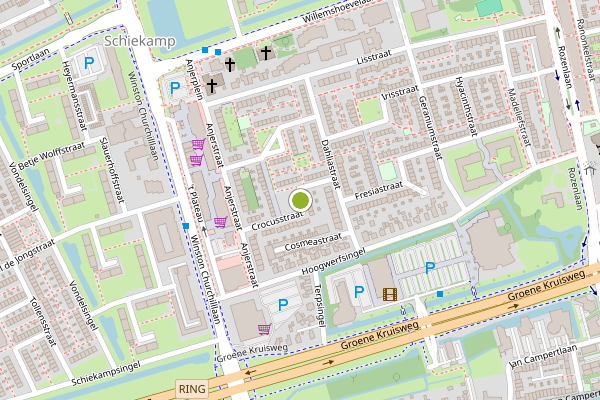Click the second shopping cart icon above 't Plateau

coord(196,160)
